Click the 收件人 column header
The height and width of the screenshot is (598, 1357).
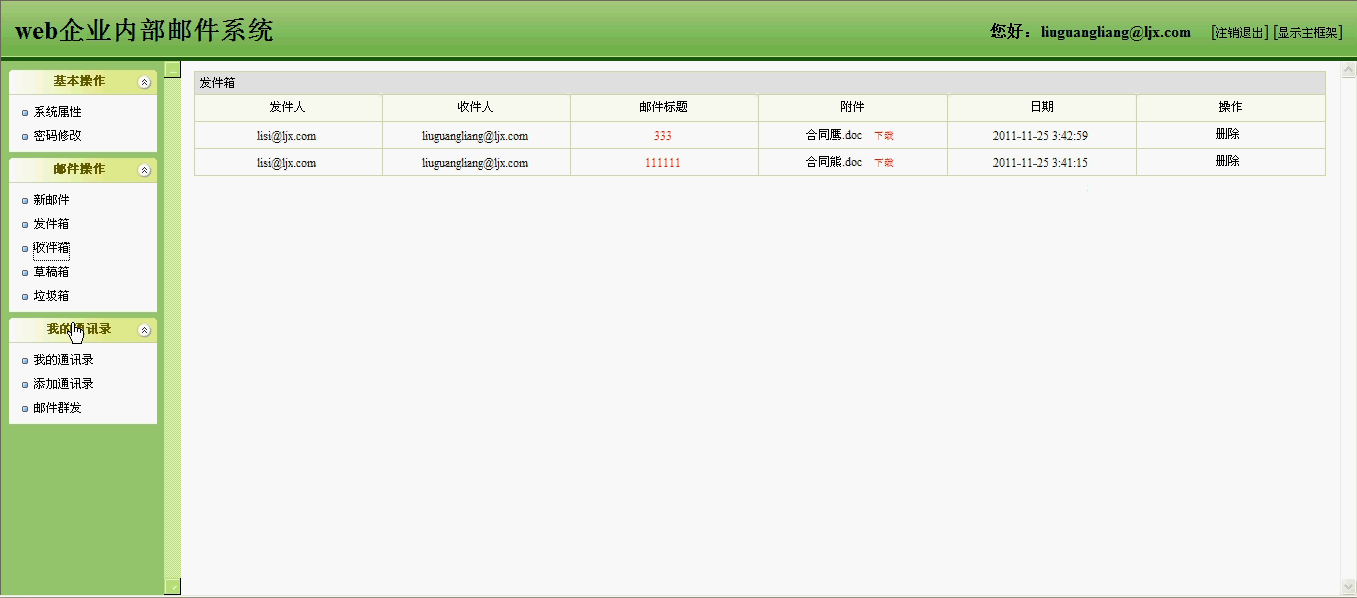tap(476, 107)
